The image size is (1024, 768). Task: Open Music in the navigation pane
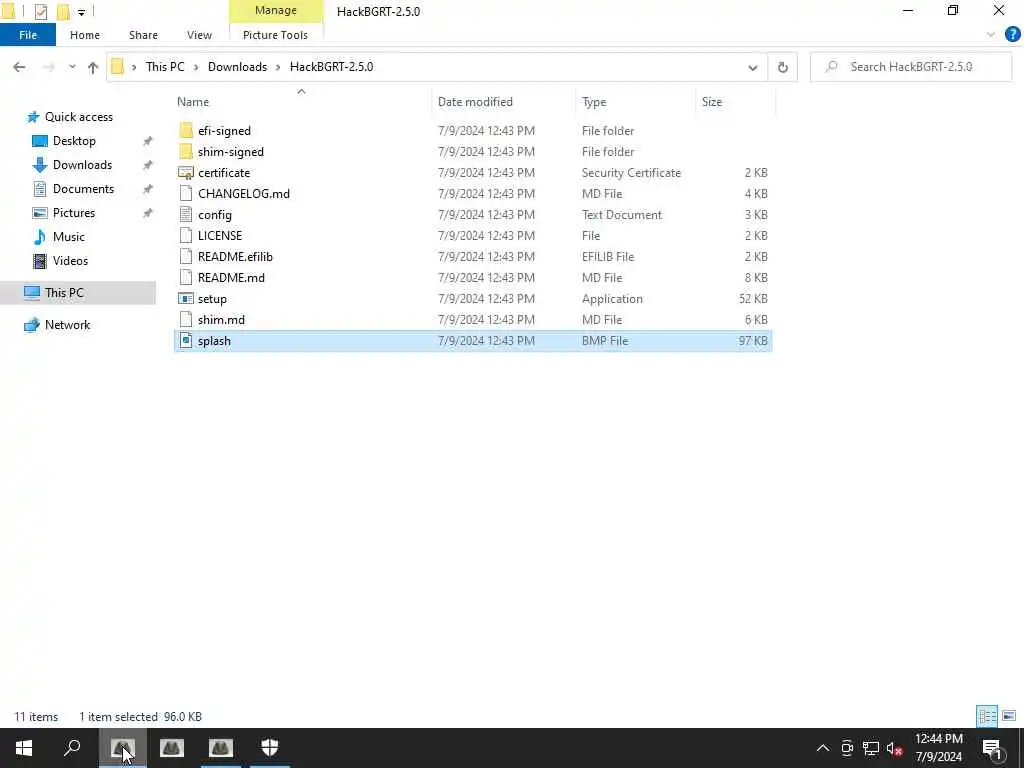[68, 237]
